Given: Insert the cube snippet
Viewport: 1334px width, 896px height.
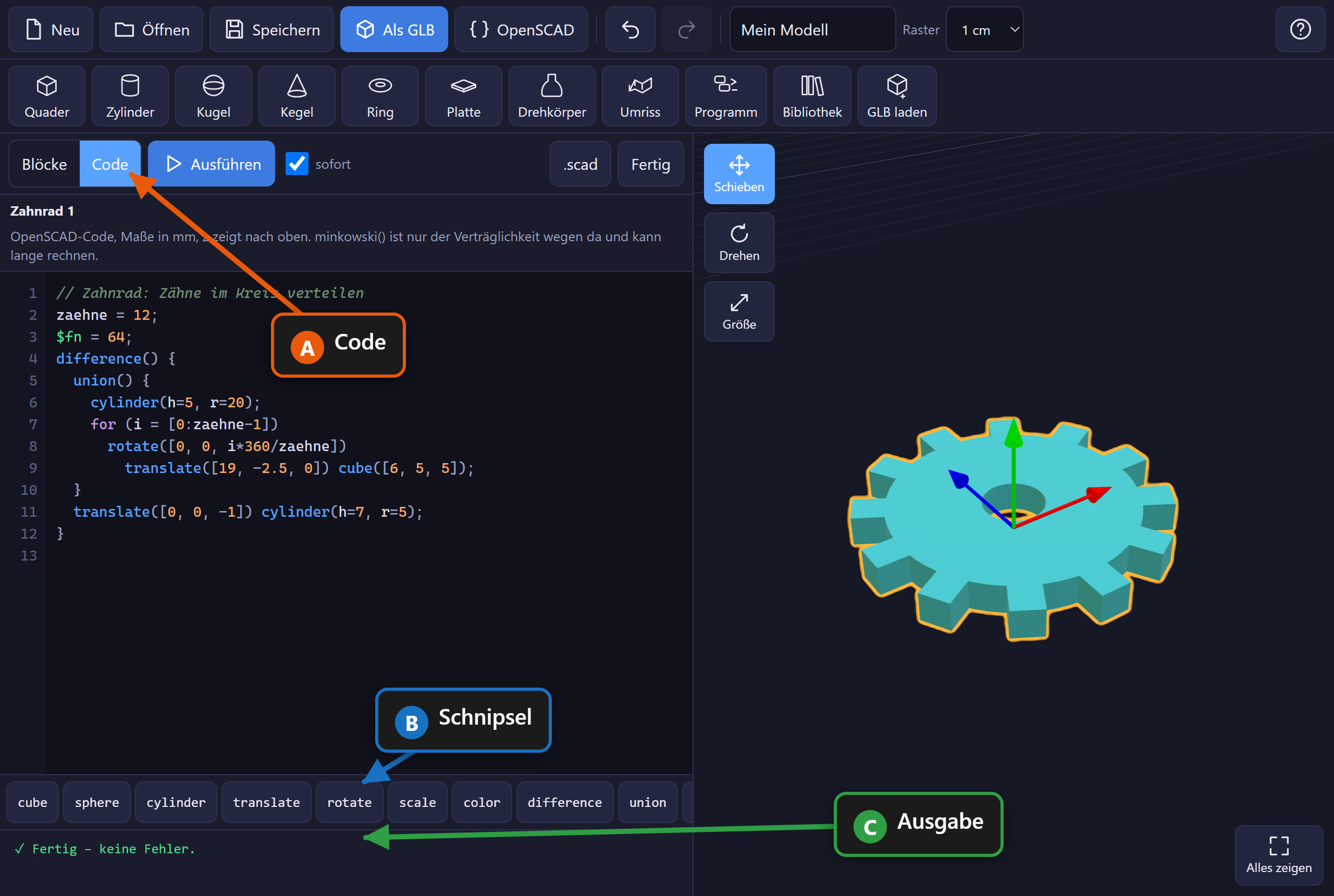Looking at the screenshot, I should pos(33,802).
